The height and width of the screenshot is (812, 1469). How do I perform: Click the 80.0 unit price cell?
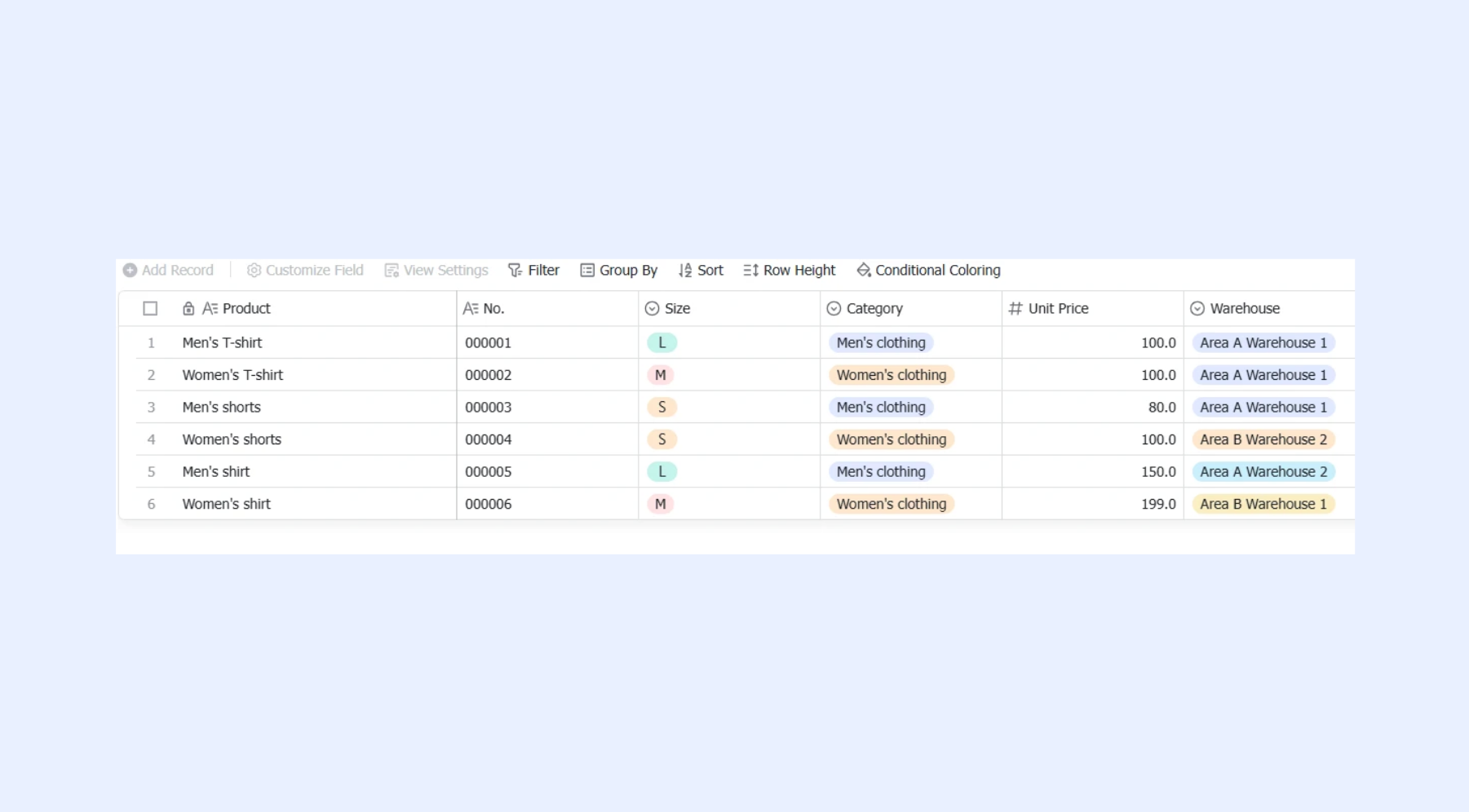[x=1093, y=407]
